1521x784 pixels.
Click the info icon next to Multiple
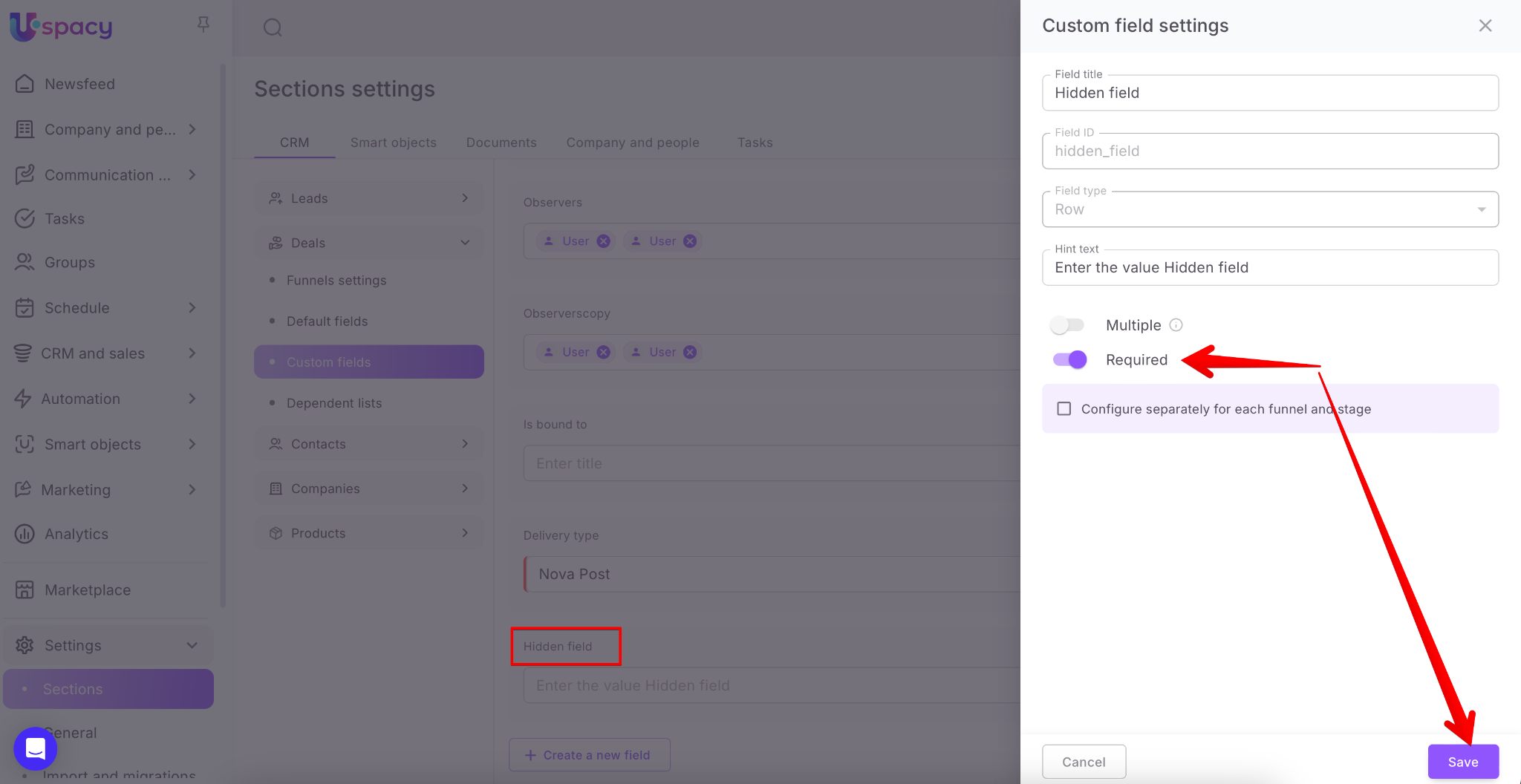tap(1176, 325)
